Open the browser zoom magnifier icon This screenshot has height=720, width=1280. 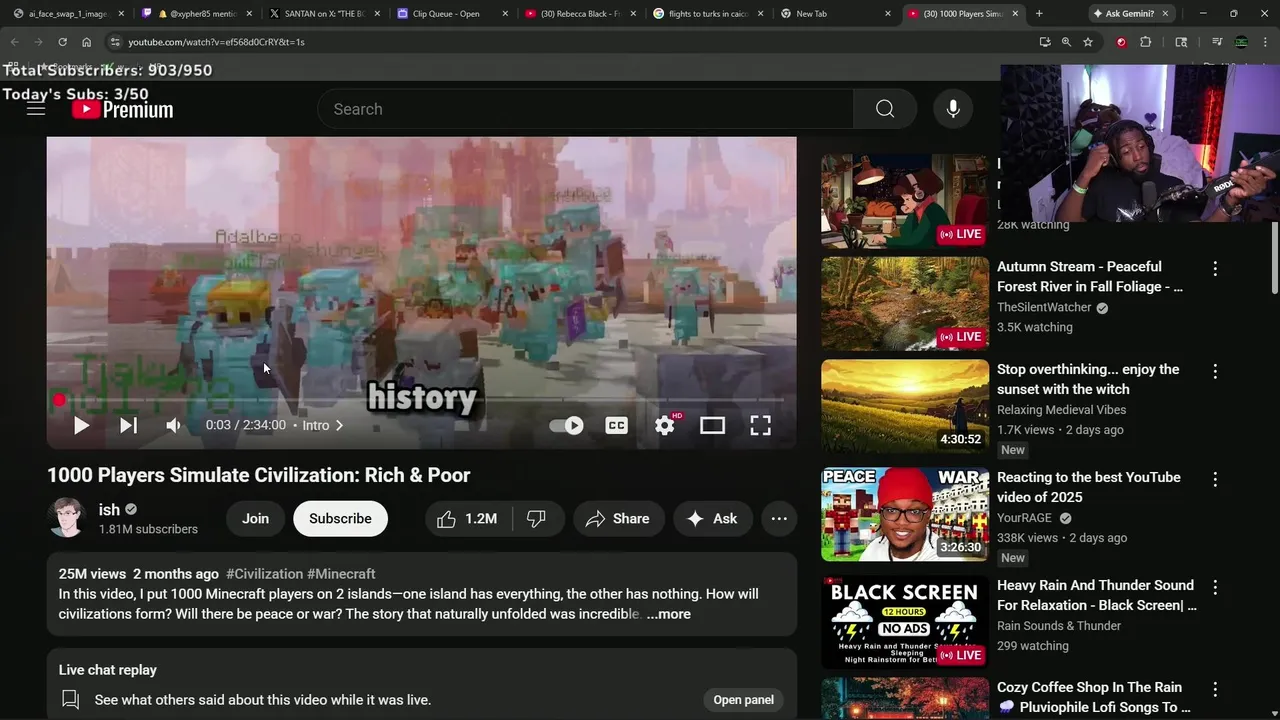pyautogui.click(x=1066, y=42)
